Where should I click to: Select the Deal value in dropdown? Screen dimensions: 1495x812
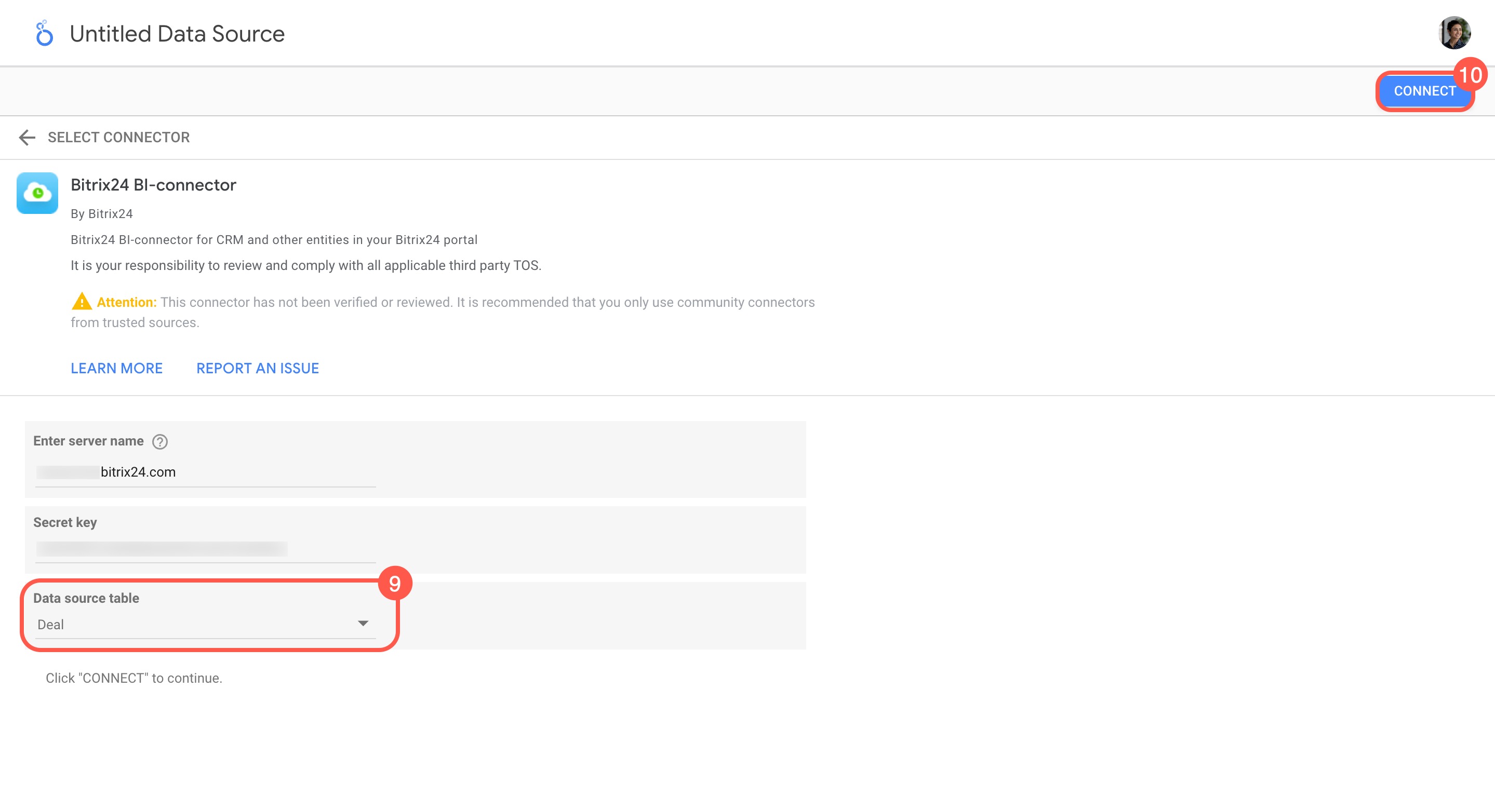click(51, 625)
